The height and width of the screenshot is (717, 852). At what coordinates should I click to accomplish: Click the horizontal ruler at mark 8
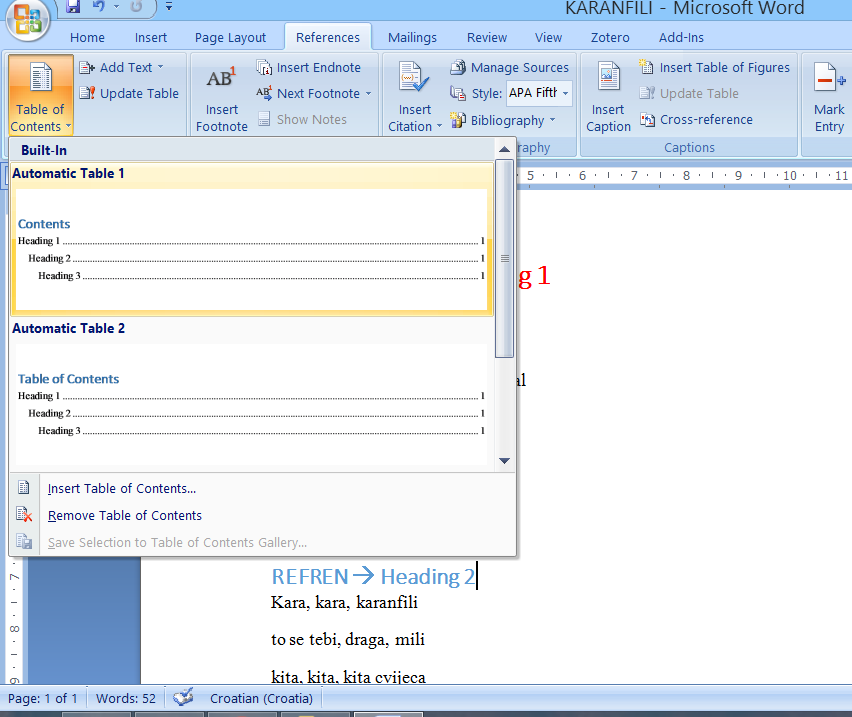(686, 175)
